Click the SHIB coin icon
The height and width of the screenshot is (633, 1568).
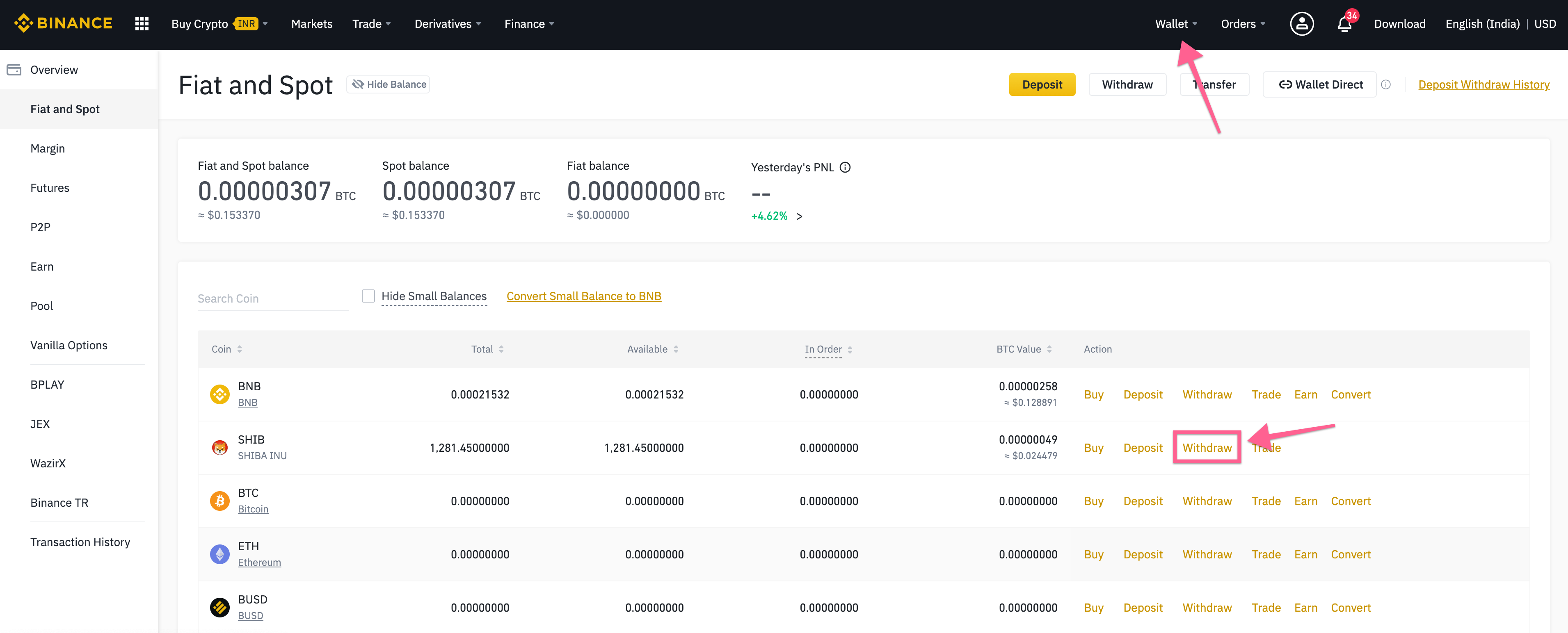(220, 448)
